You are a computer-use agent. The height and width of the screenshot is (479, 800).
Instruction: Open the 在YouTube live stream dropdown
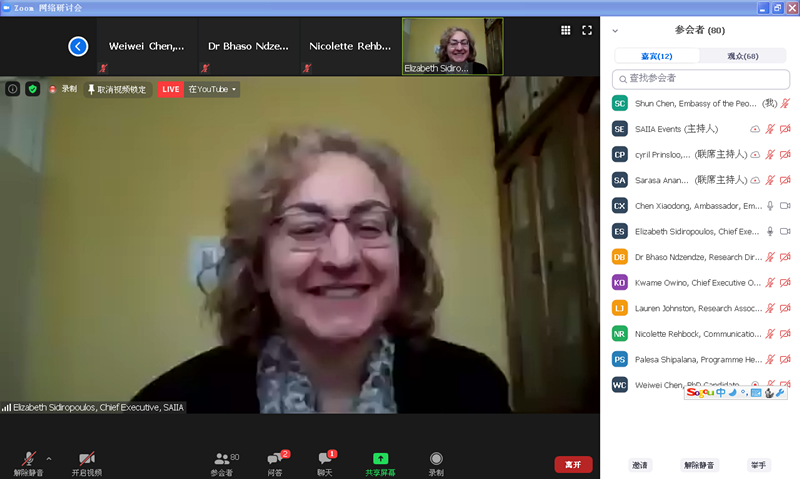click(x=213, y=89)
